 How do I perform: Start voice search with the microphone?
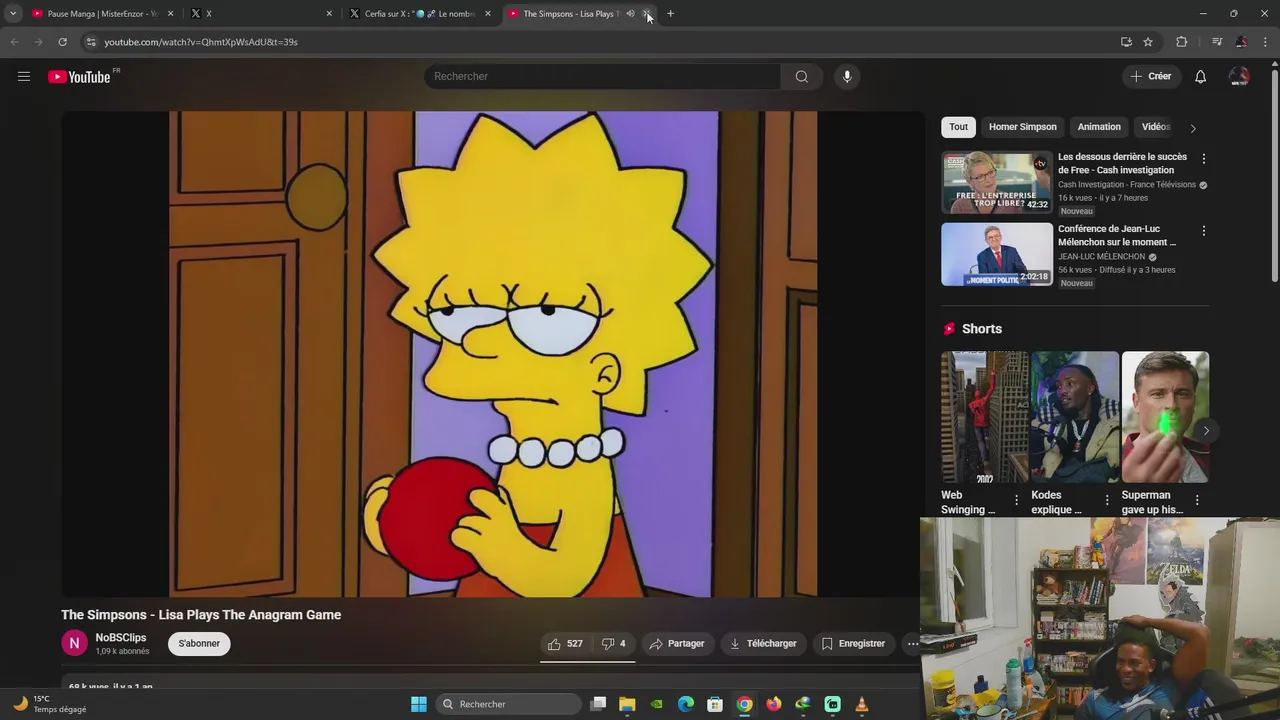(x=847, y=76)
